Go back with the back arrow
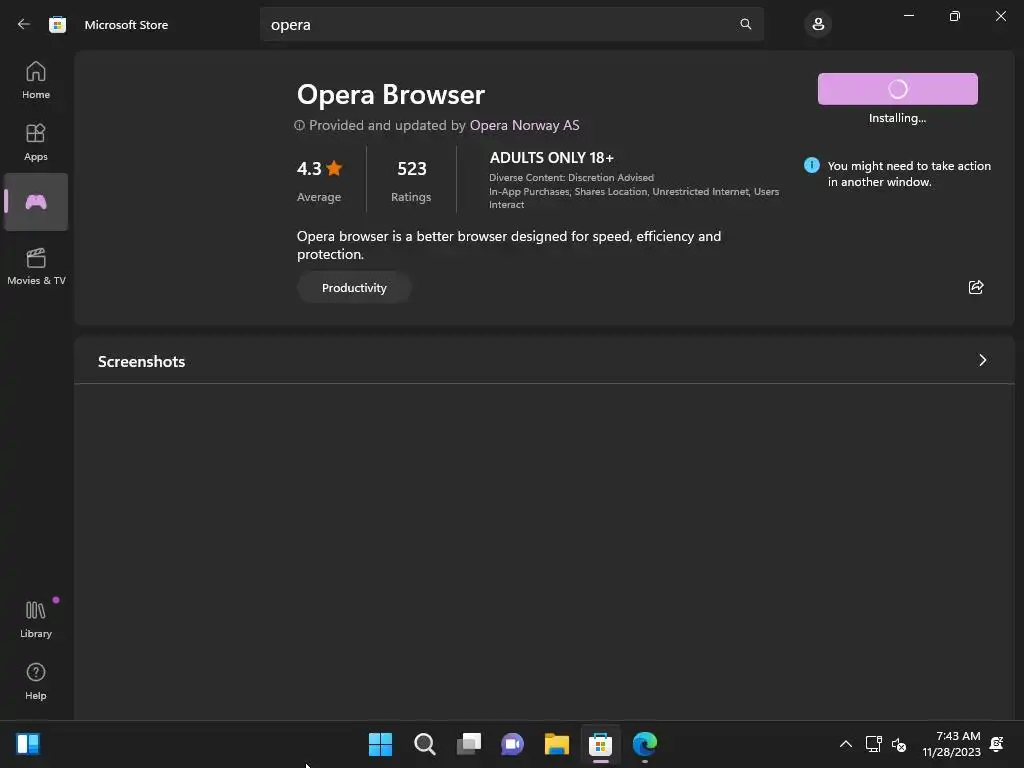Image resolution: width=1024 pixels, height=768 pixels. tap(24, 24)
